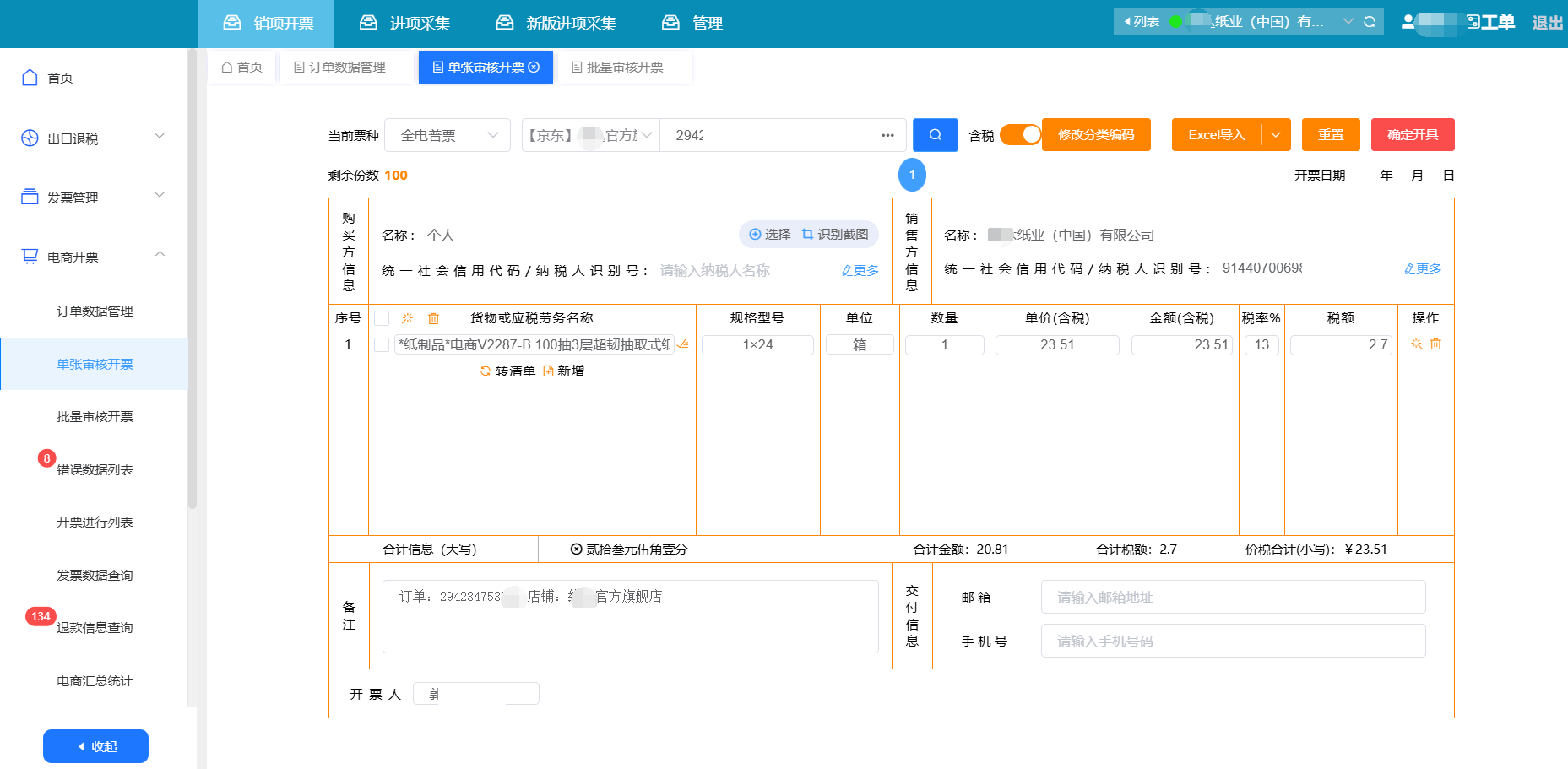Viewport: 1568px width, 769px height.
Task: Open 电商汇总统计 in sidebar
Action: 95,681
